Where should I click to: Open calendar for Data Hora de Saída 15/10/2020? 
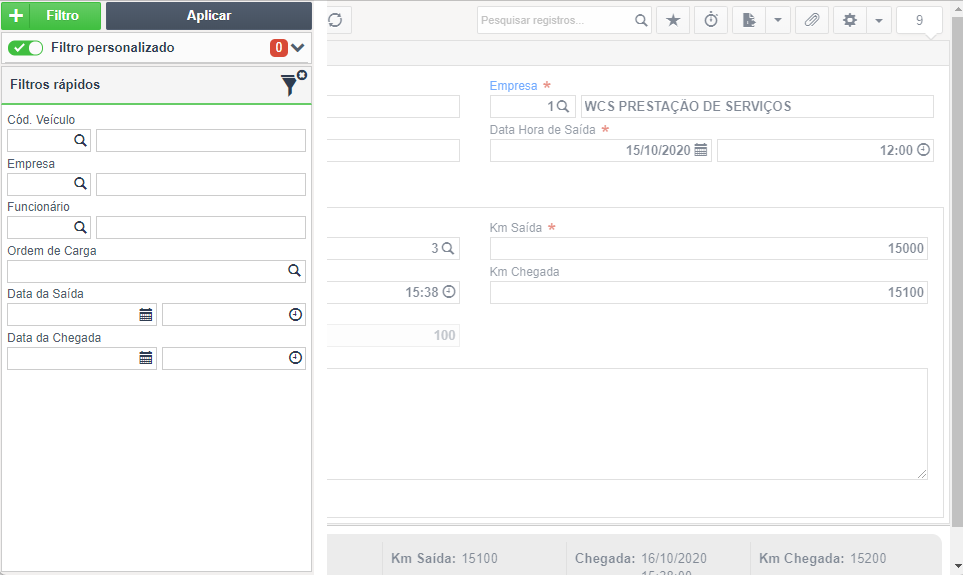pyautogui.click(x=701, y=150)
